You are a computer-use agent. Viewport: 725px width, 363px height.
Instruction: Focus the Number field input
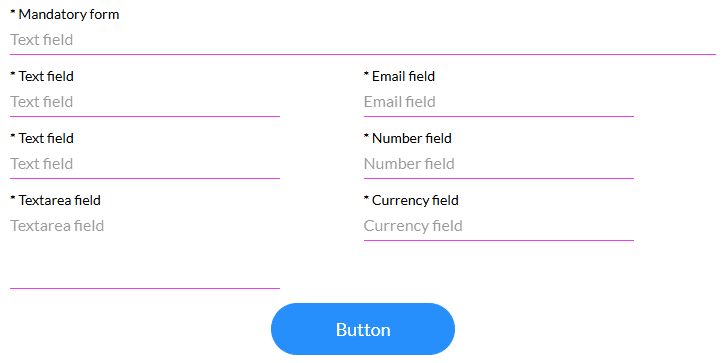coord(498,164)
